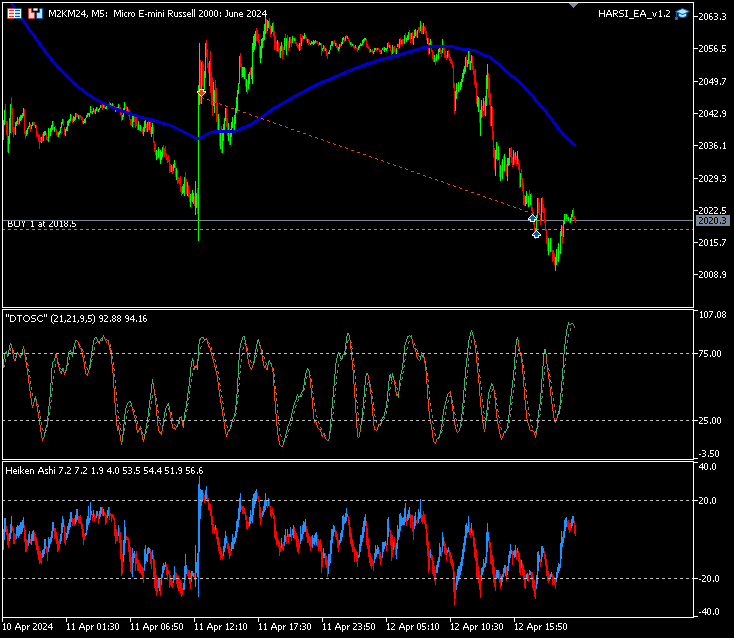Open the One Click Trading panel icon

15,14
